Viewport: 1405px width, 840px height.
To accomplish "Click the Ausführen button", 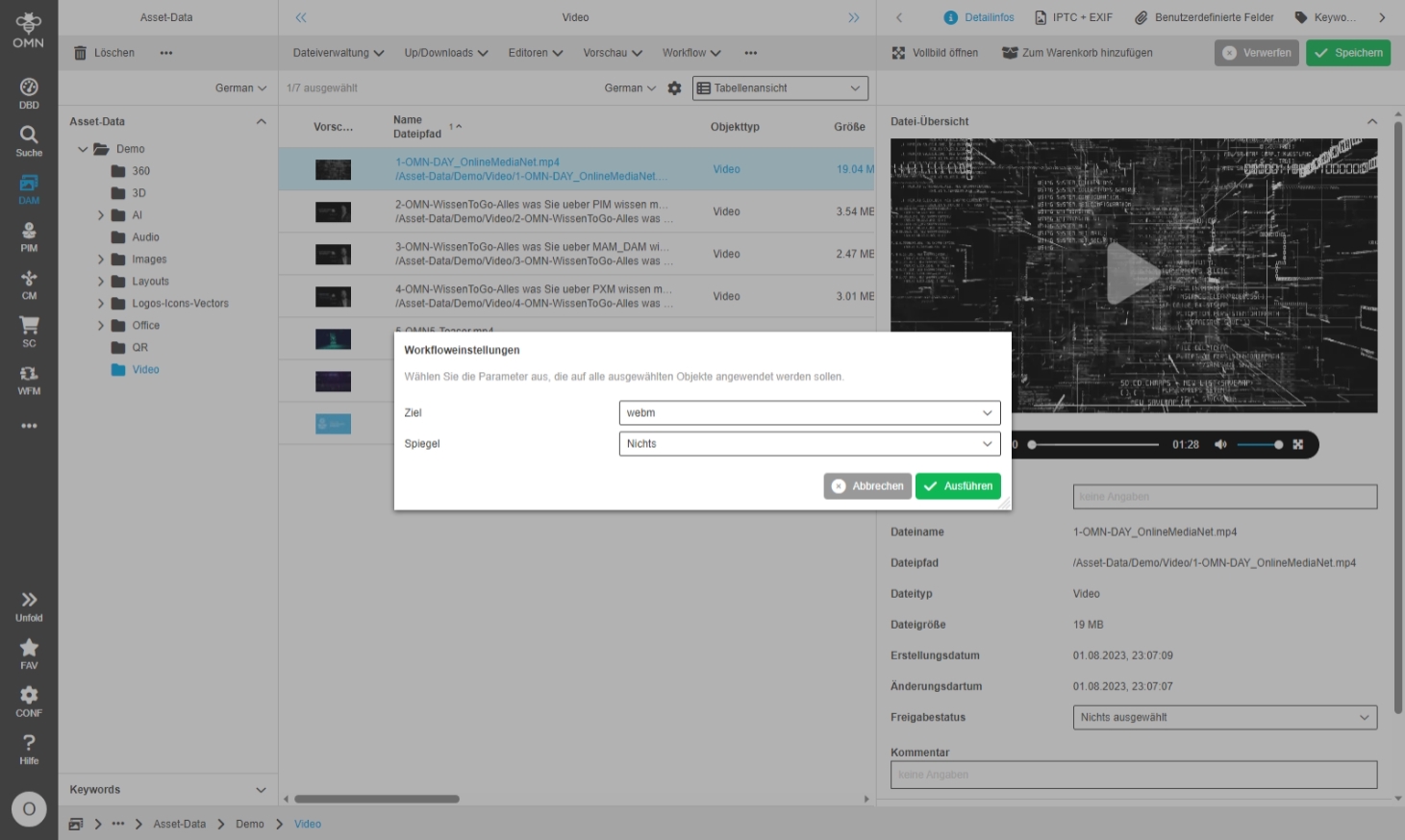I will [x=958, y=486].
